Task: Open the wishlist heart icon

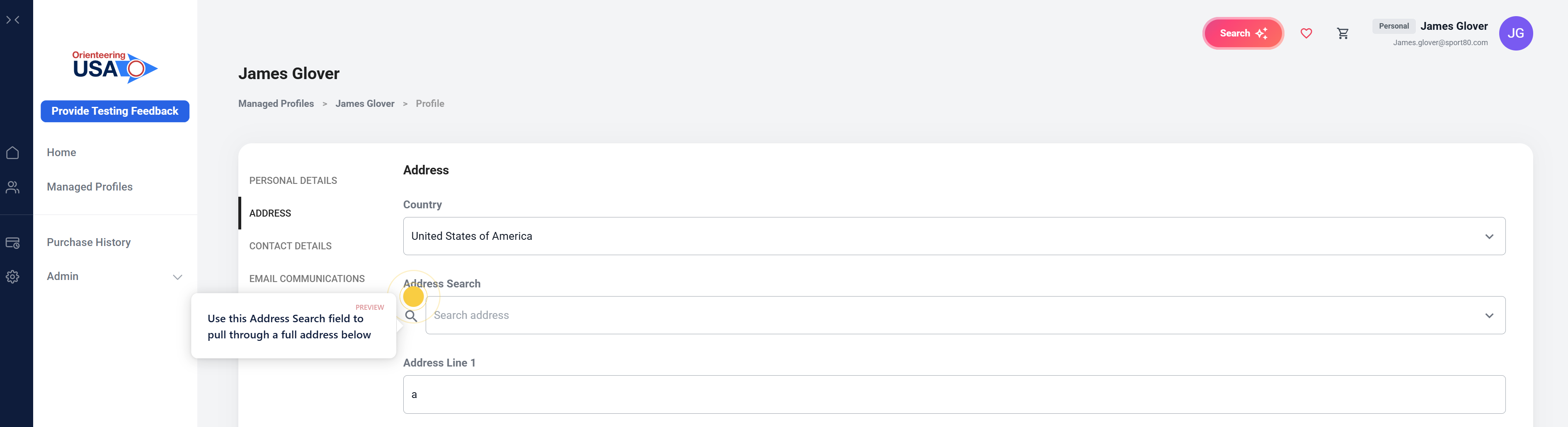Action: 1306,34
